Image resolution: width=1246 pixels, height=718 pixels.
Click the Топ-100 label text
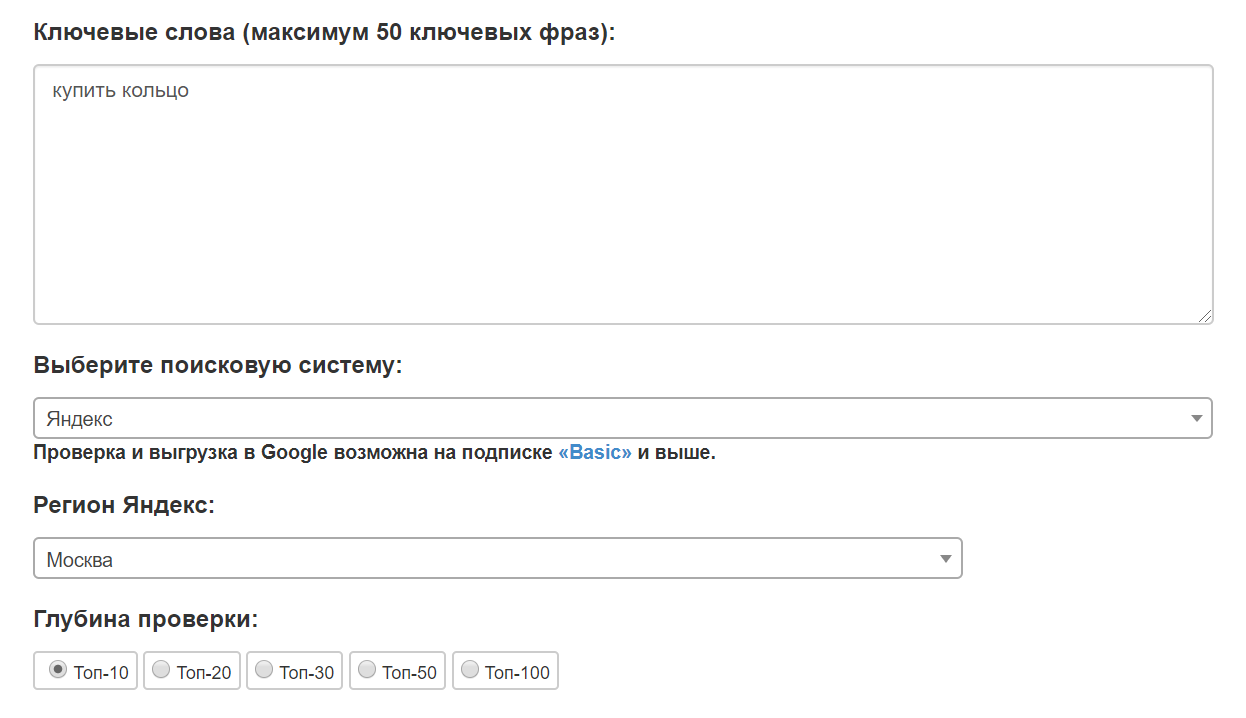[x=517, y=673]
